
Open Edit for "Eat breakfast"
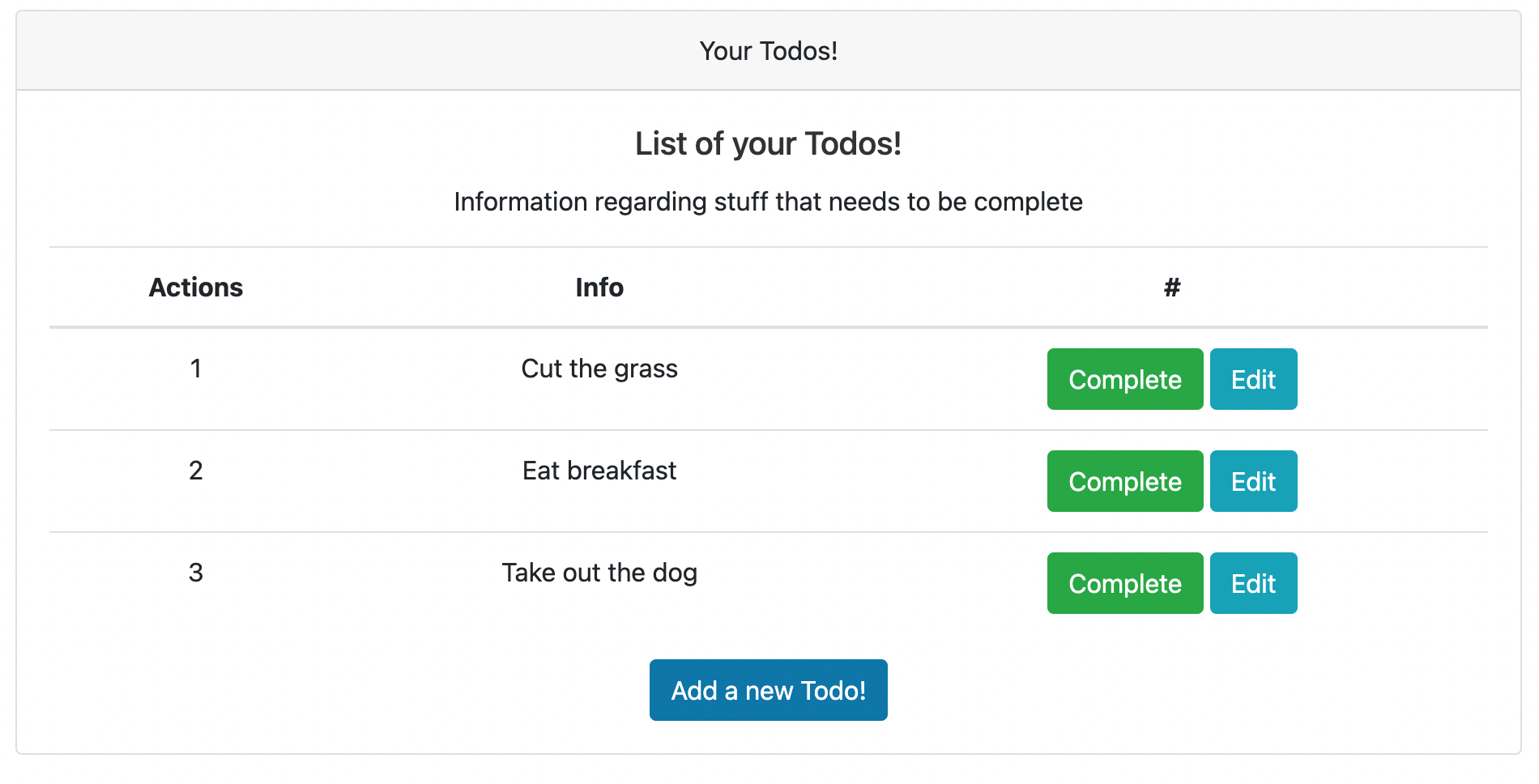pos(1253,481)
